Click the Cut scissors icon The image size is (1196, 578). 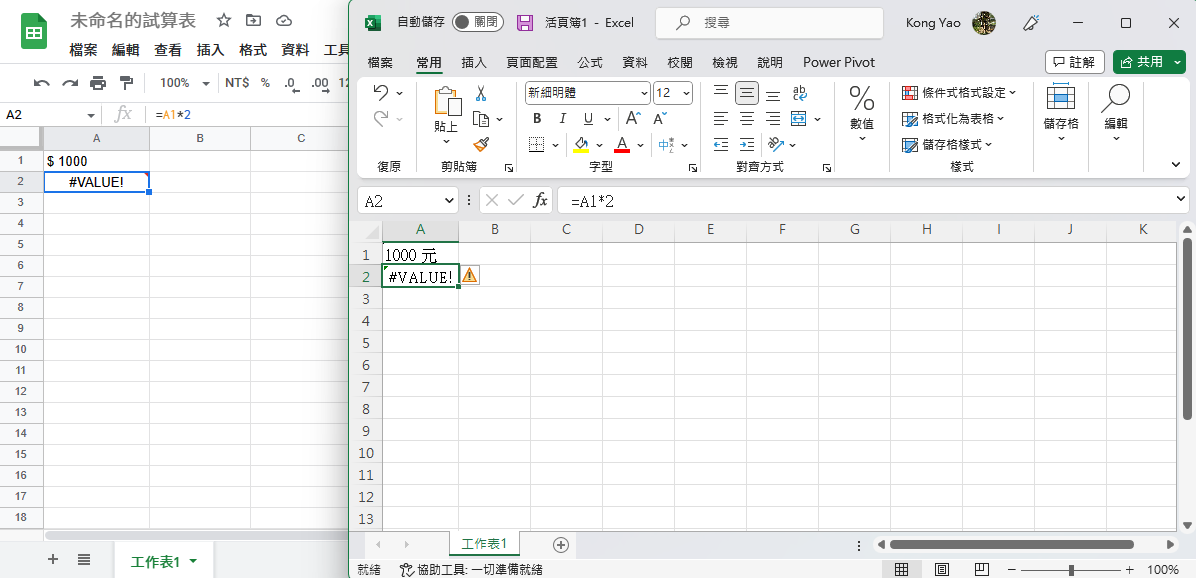(x=481, y=94)
